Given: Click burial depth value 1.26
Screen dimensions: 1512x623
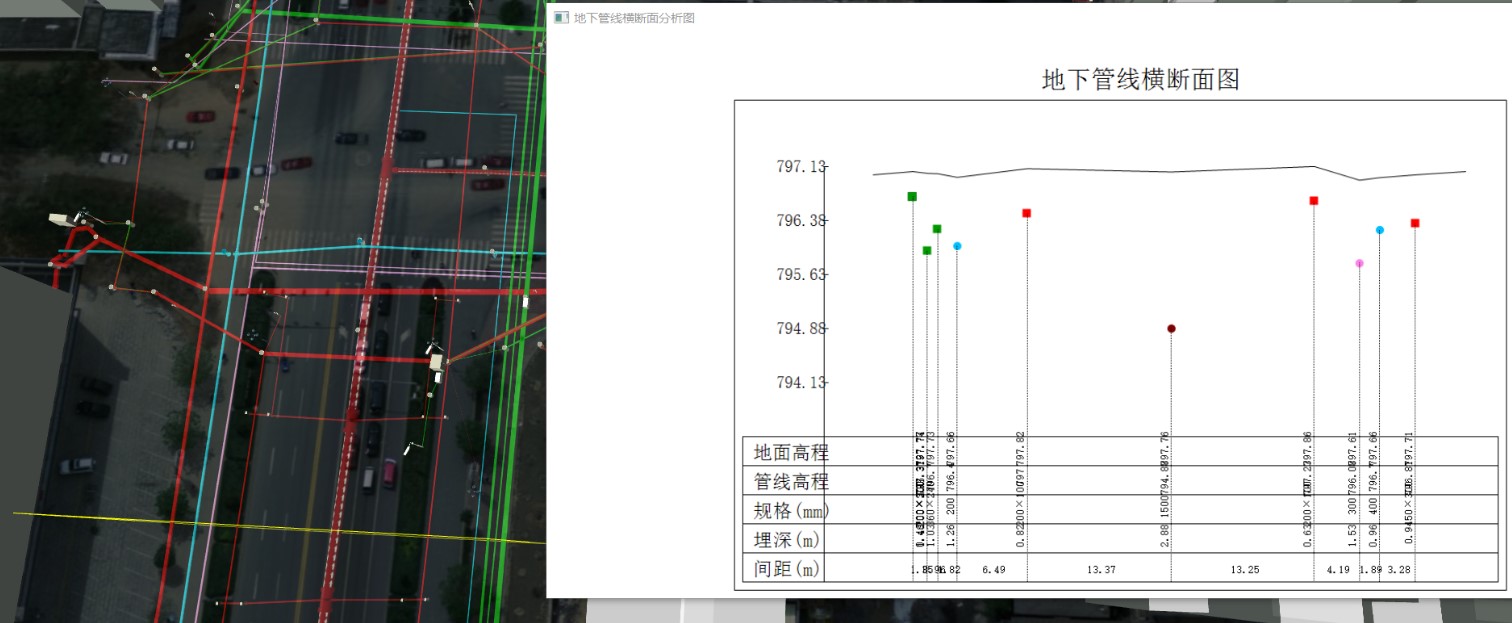Looking at the screenshot, I should pyautogui.click(x=951, y=535).
